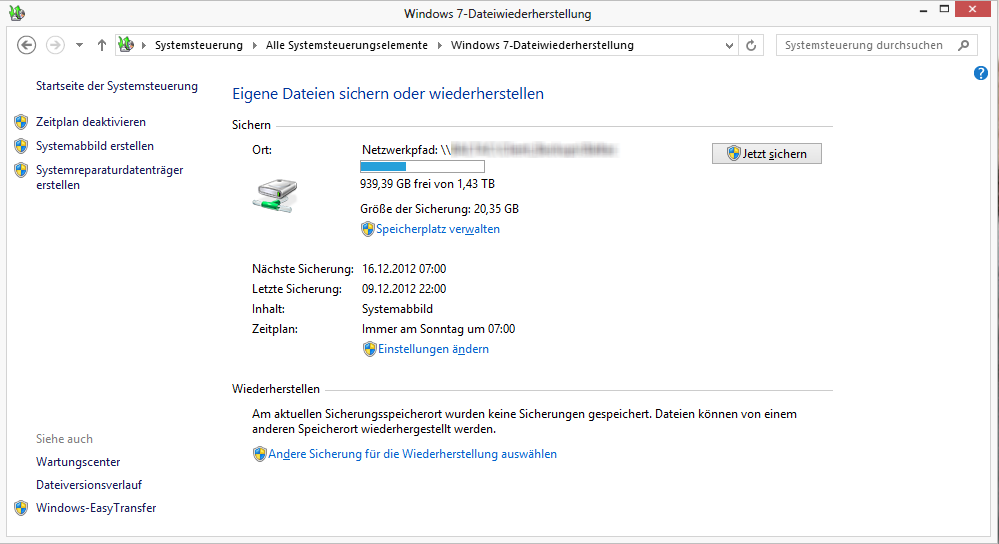This screenshot has width=999, height=544.
Task: Click Zeitplan deaktivieren link
Action: (90, 122)
